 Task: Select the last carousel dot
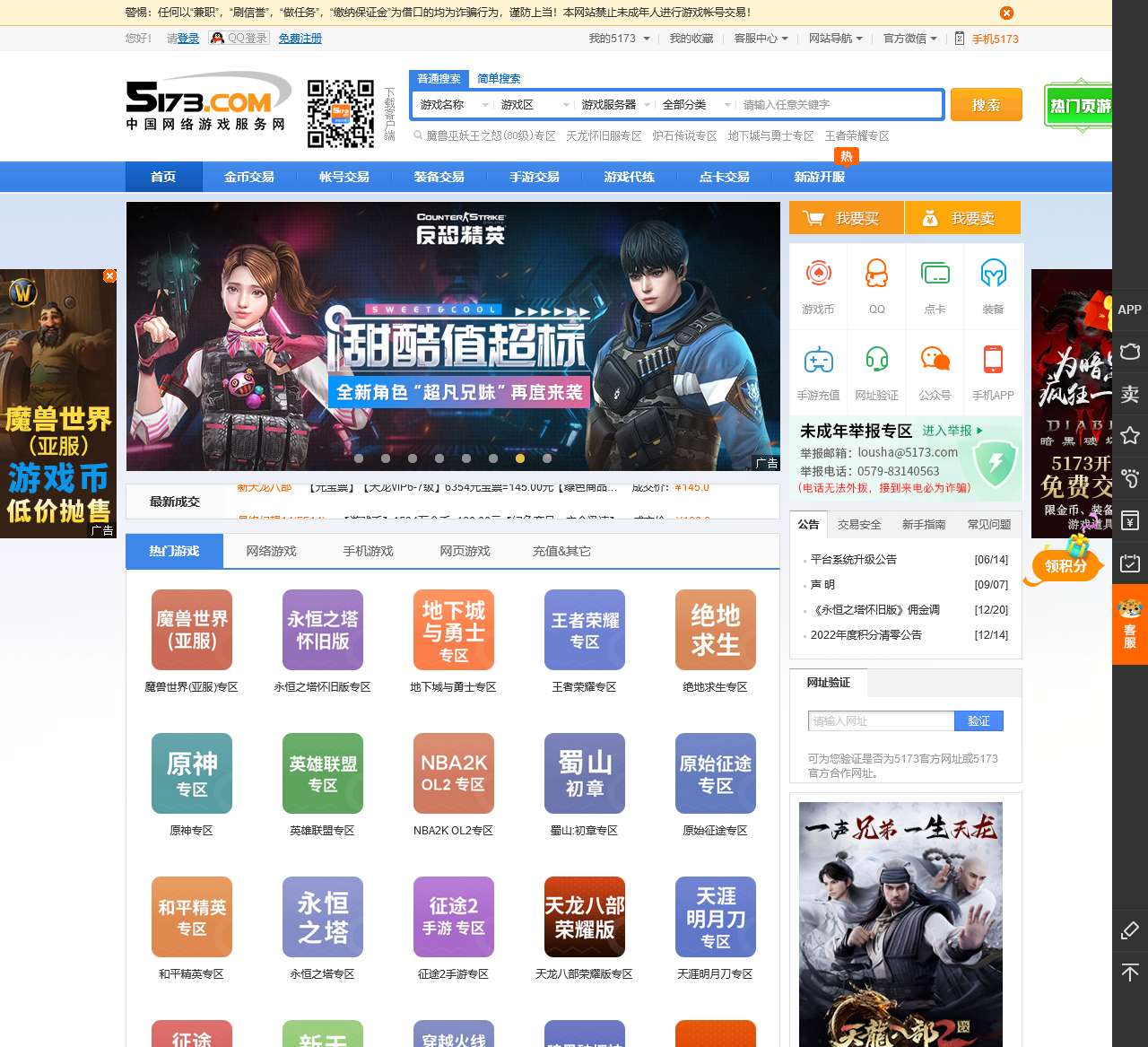(547, 458)
